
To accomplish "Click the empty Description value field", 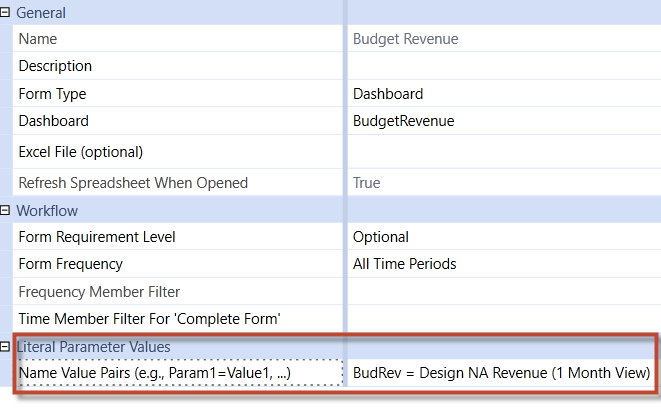I will pyautogui.click(x=500, y=66).
